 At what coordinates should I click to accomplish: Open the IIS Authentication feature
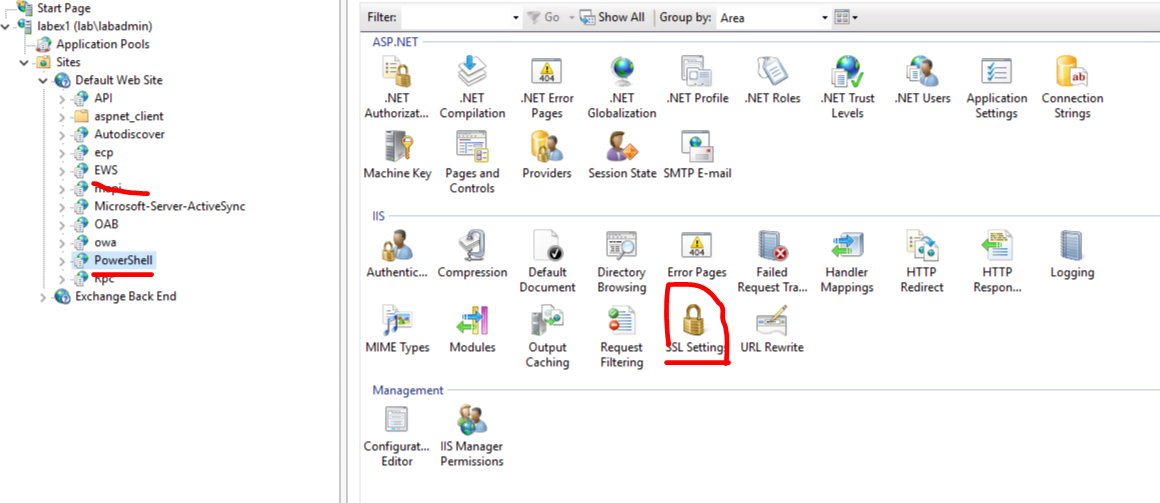397,254
